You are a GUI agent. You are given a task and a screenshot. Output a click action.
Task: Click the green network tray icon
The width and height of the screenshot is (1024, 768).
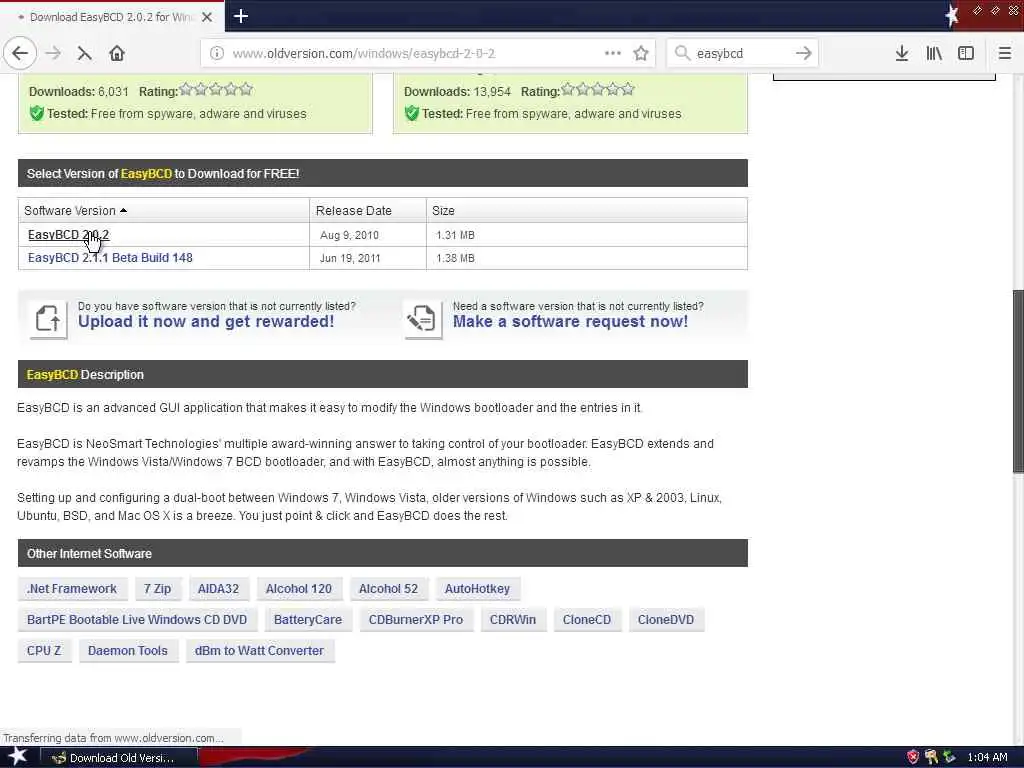[949, 757]
